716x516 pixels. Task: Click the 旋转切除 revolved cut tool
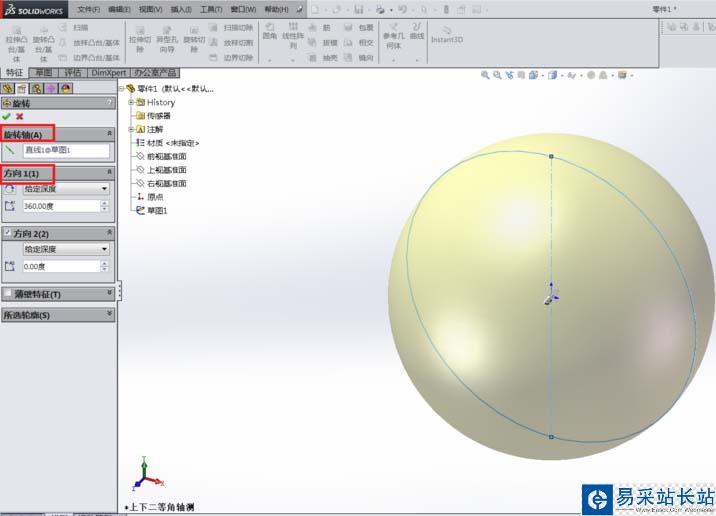(x=194, y=39)
